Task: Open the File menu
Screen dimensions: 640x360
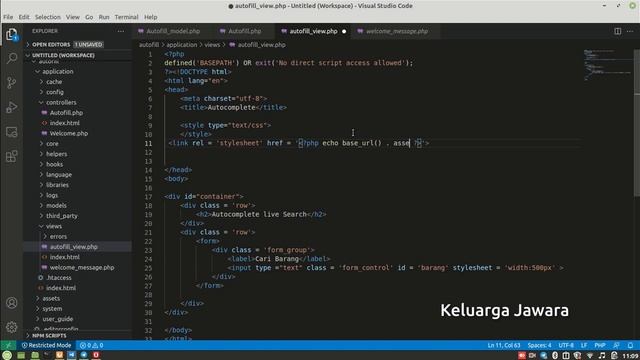Action: click(x=8, y=17)
